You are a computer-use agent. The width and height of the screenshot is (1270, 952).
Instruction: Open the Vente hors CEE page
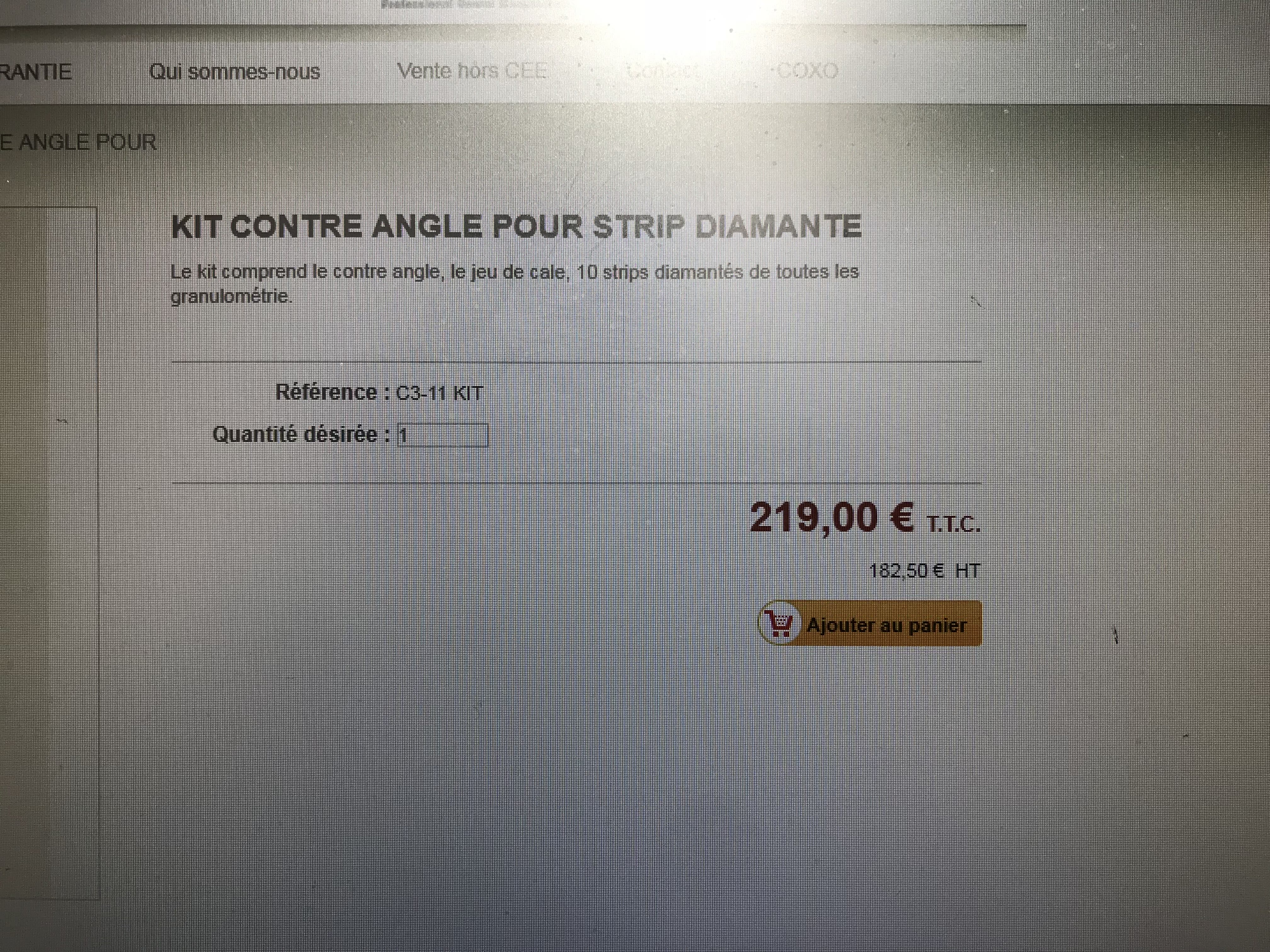point(472,71)
